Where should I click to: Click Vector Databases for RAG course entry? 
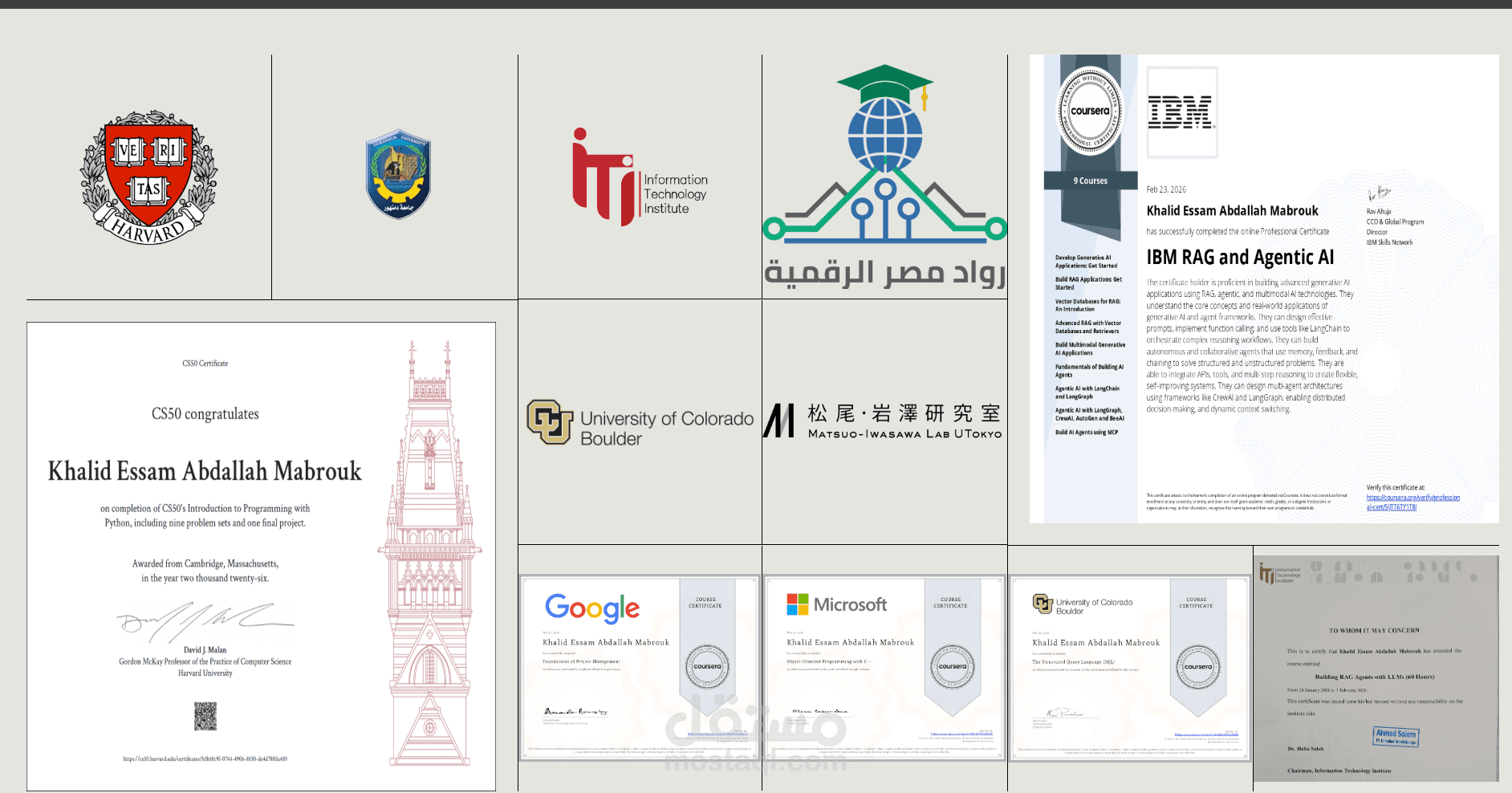coord(1087,305)
